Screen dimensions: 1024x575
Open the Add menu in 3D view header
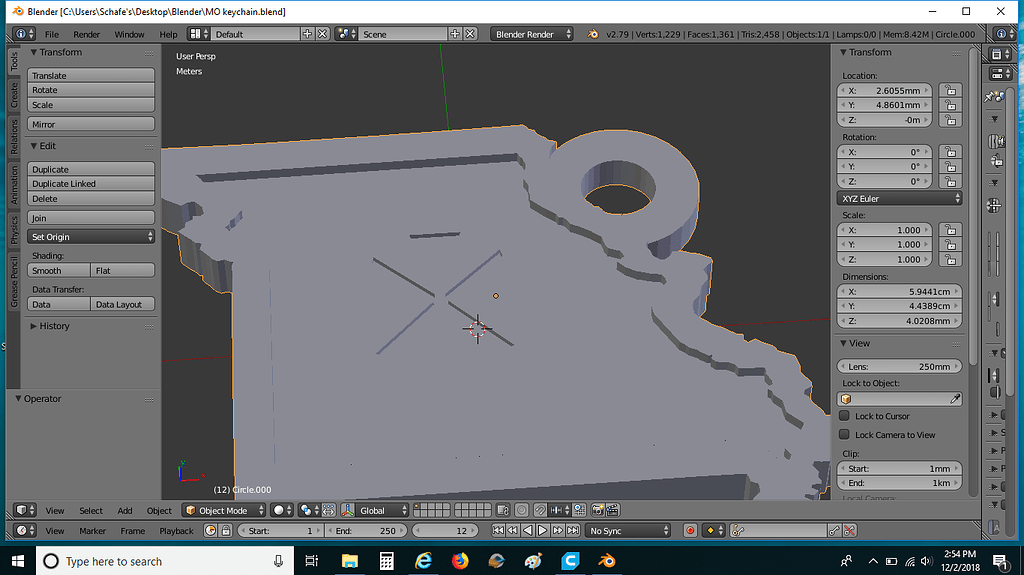coord(125,511)
